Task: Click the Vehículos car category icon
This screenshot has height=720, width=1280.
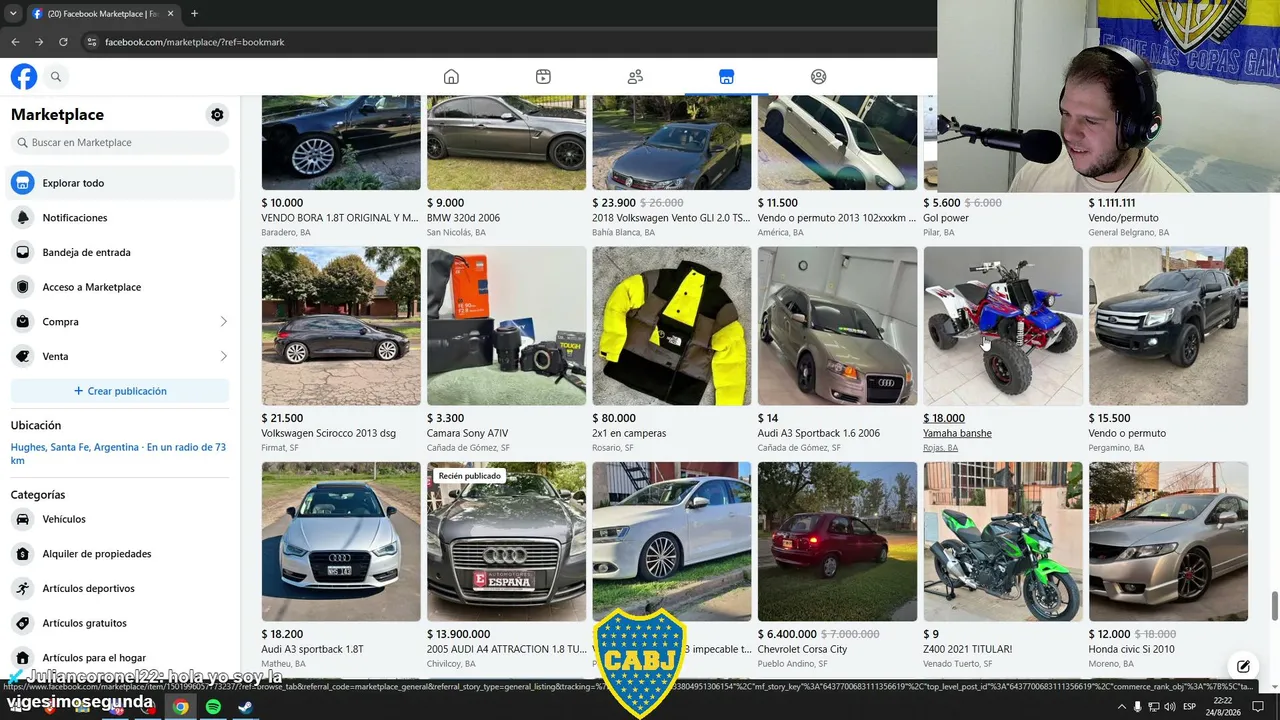Action: tap(23, 520)
